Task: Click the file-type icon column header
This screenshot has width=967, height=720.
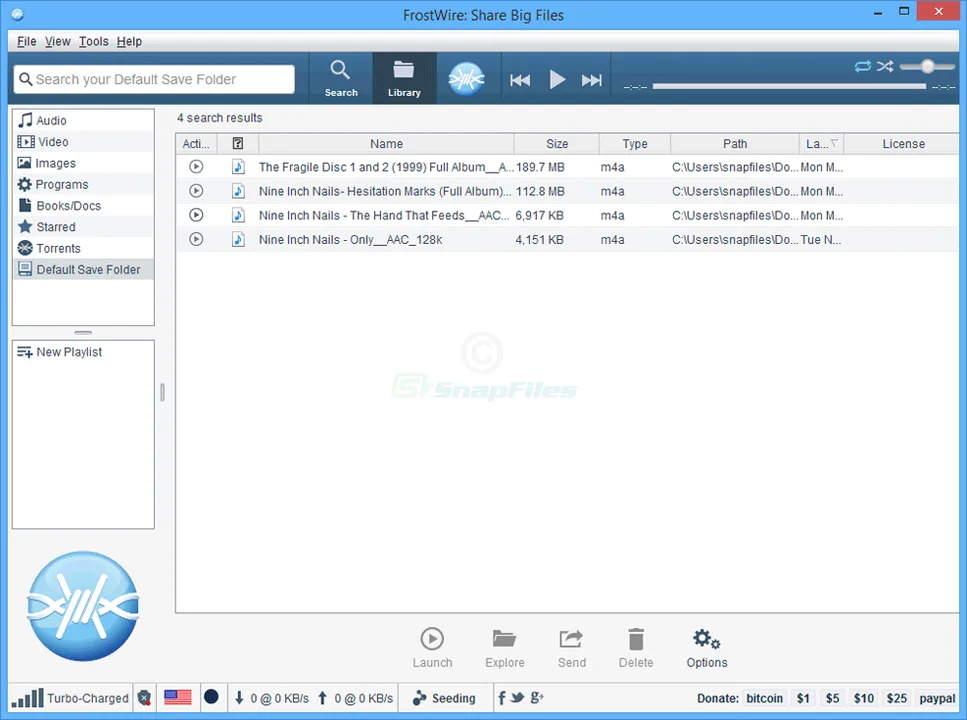Action: [x=237, y=144]
